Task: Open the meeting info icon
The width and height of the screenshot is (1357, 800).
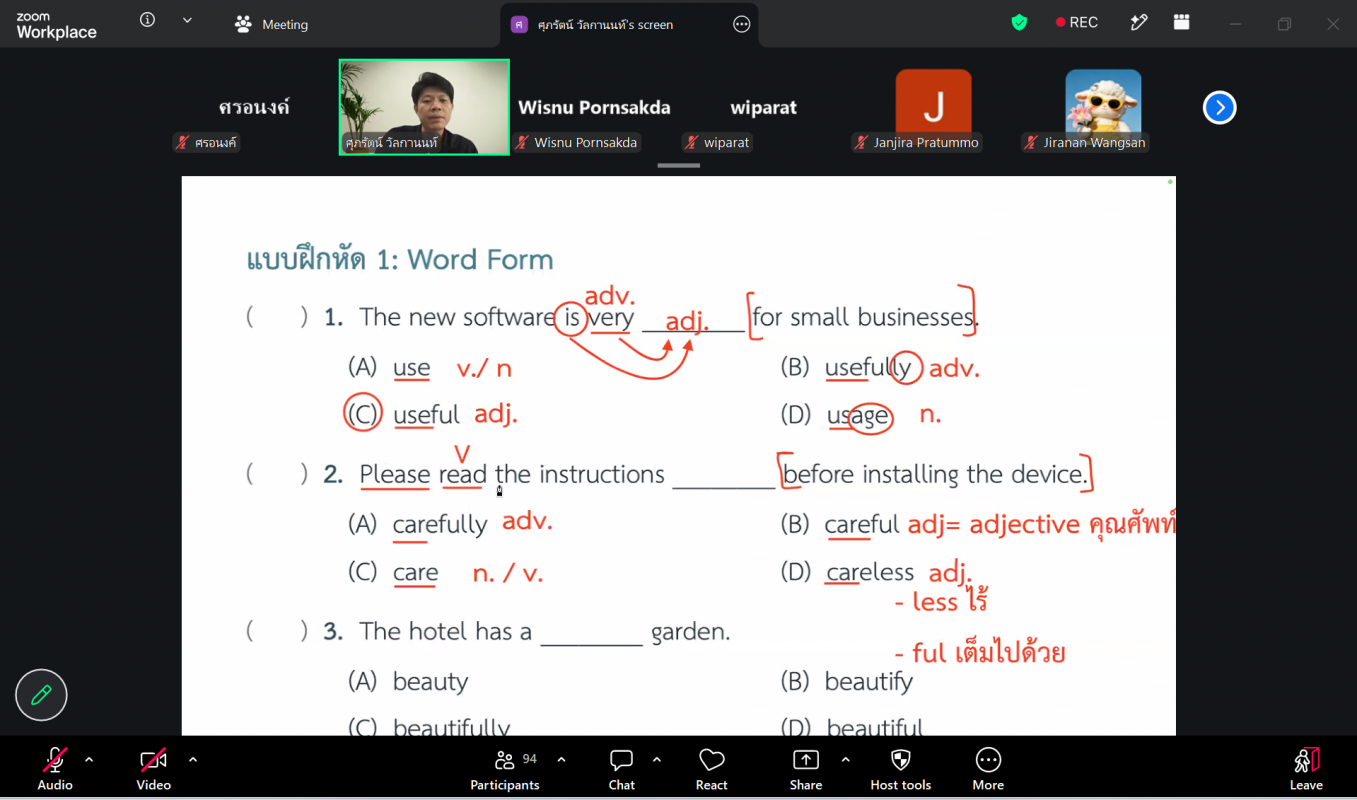Action: coord(148,20)
